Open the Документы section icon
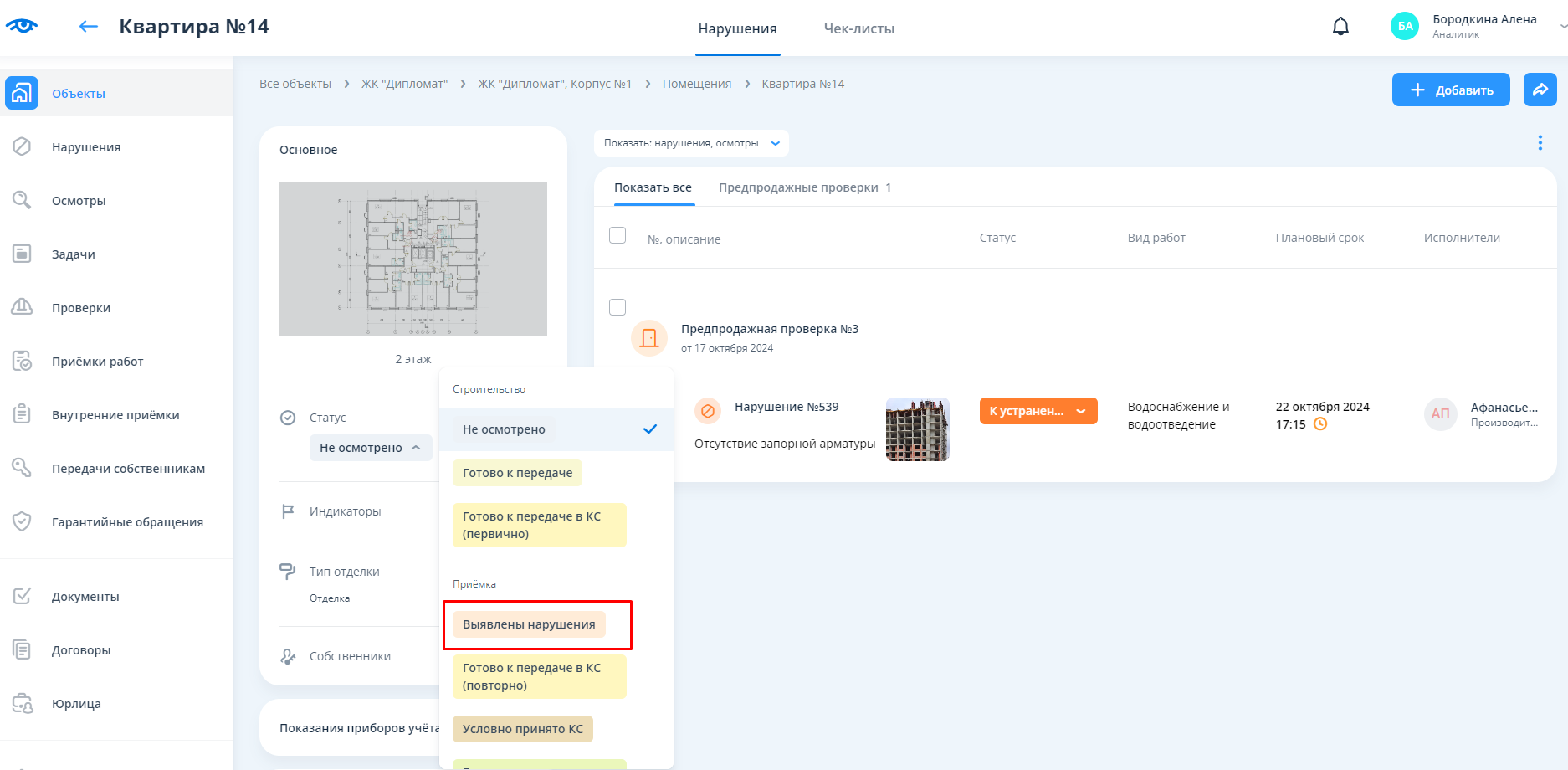Image resolution: width=1568 pixels, height=770 pixels. [x=22, y=597]
